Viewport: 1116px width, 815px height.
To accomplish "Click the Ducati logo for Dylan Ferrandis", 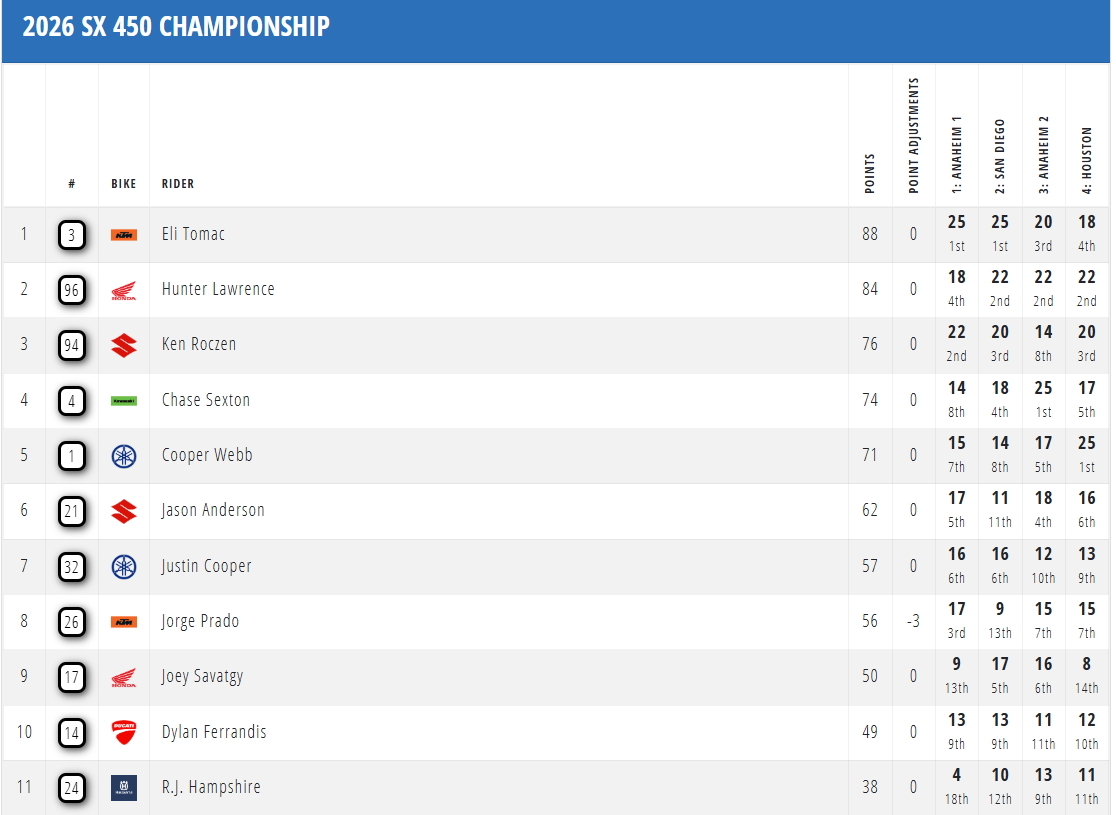I will coord(124,732).
